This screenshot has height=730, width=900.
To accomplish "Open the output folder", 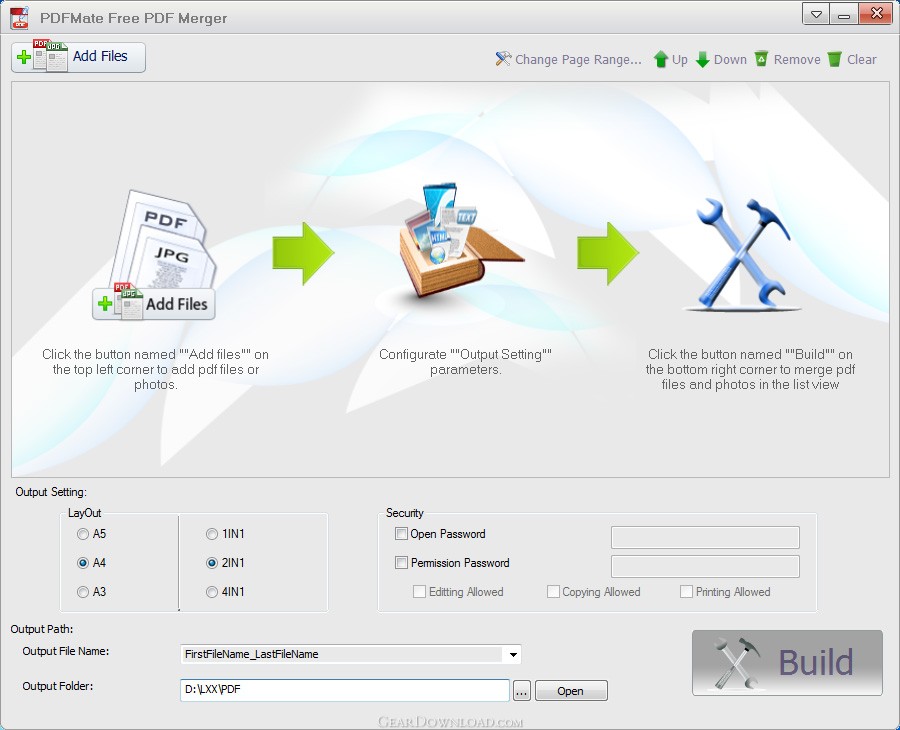I will (x=571, y=691).
